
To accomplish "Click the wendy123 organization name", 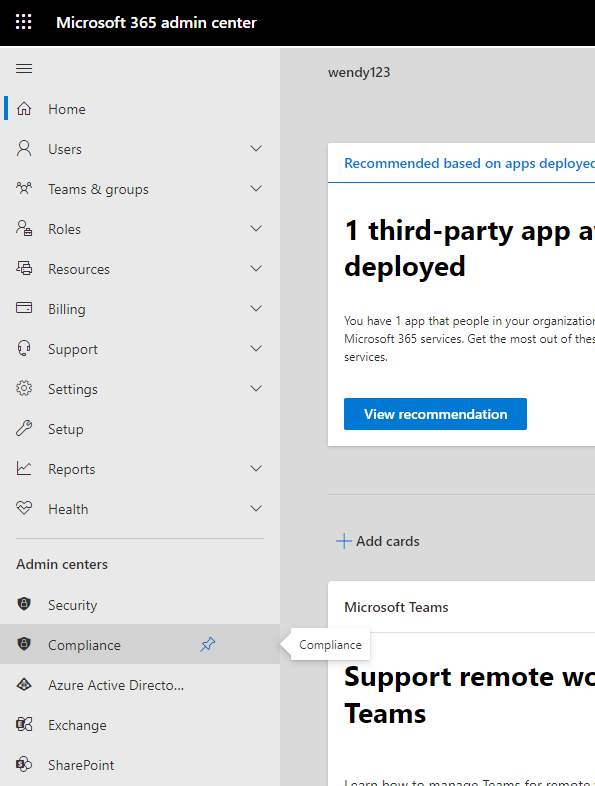I will [x=359, y=73].
